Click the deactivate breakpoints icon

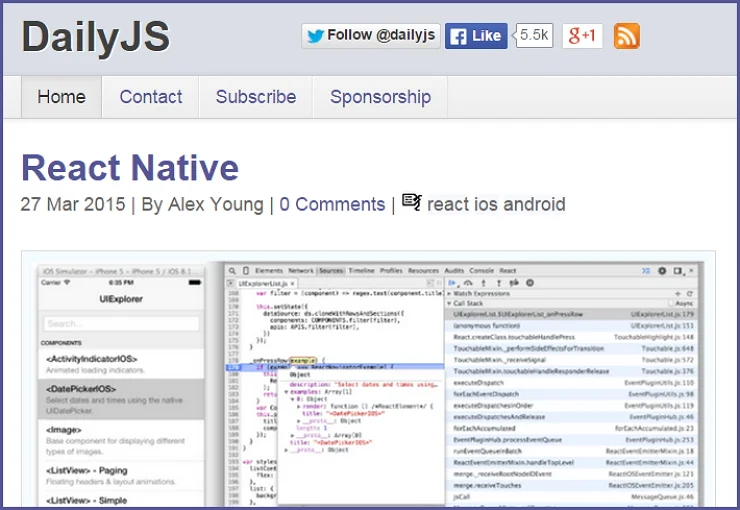pyautogui.click(x=514, y=283)
